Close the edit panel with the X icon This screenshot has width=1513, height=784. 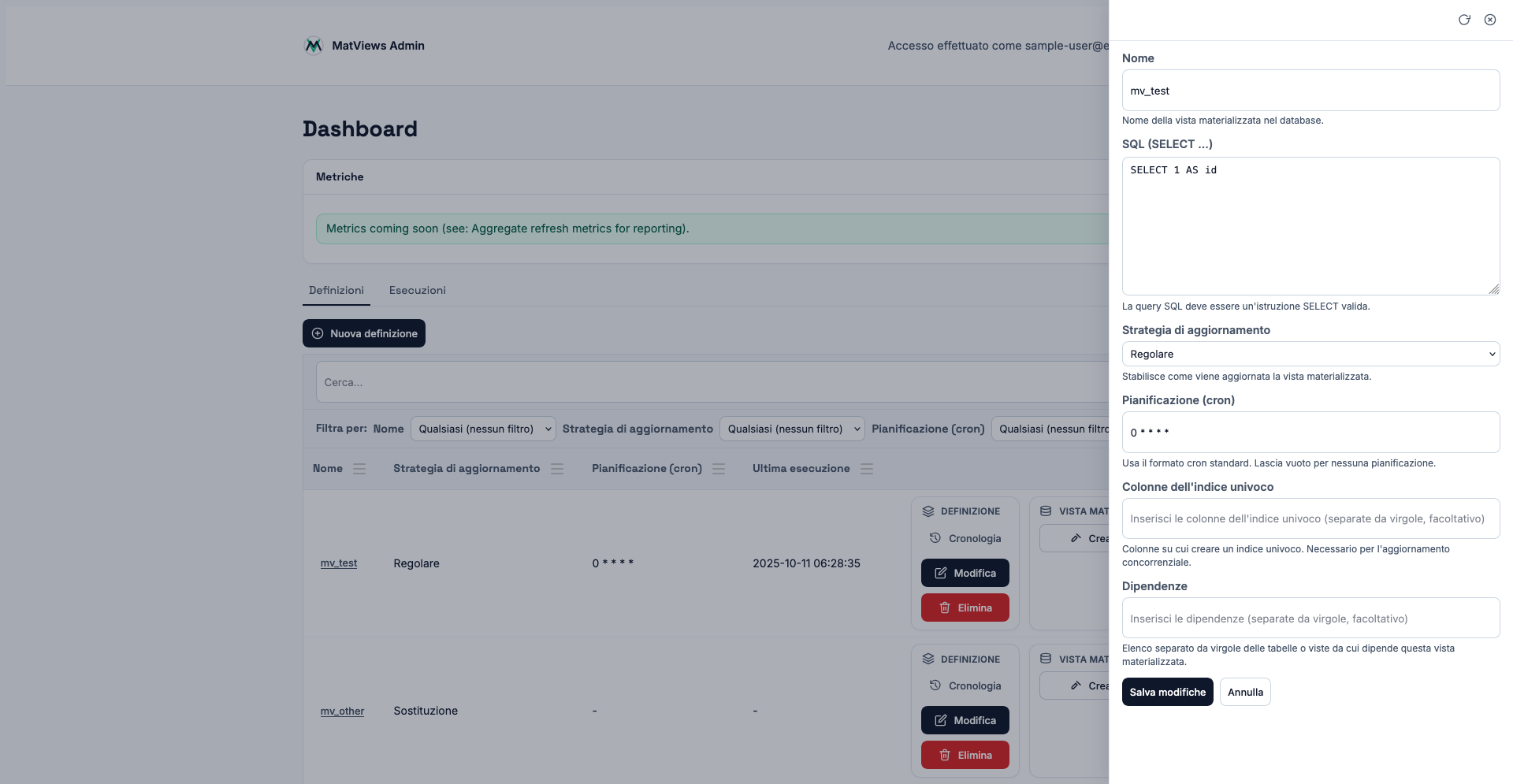click(1490, 20)
